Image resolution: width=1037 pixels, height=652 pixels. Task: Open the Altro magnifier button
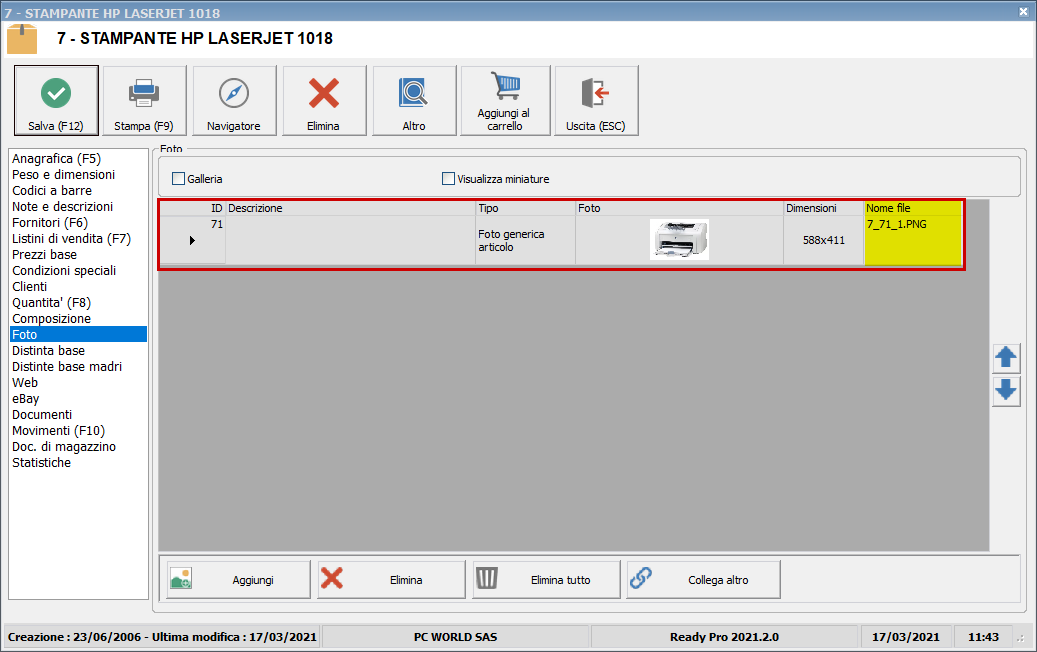tap(414, 101)
